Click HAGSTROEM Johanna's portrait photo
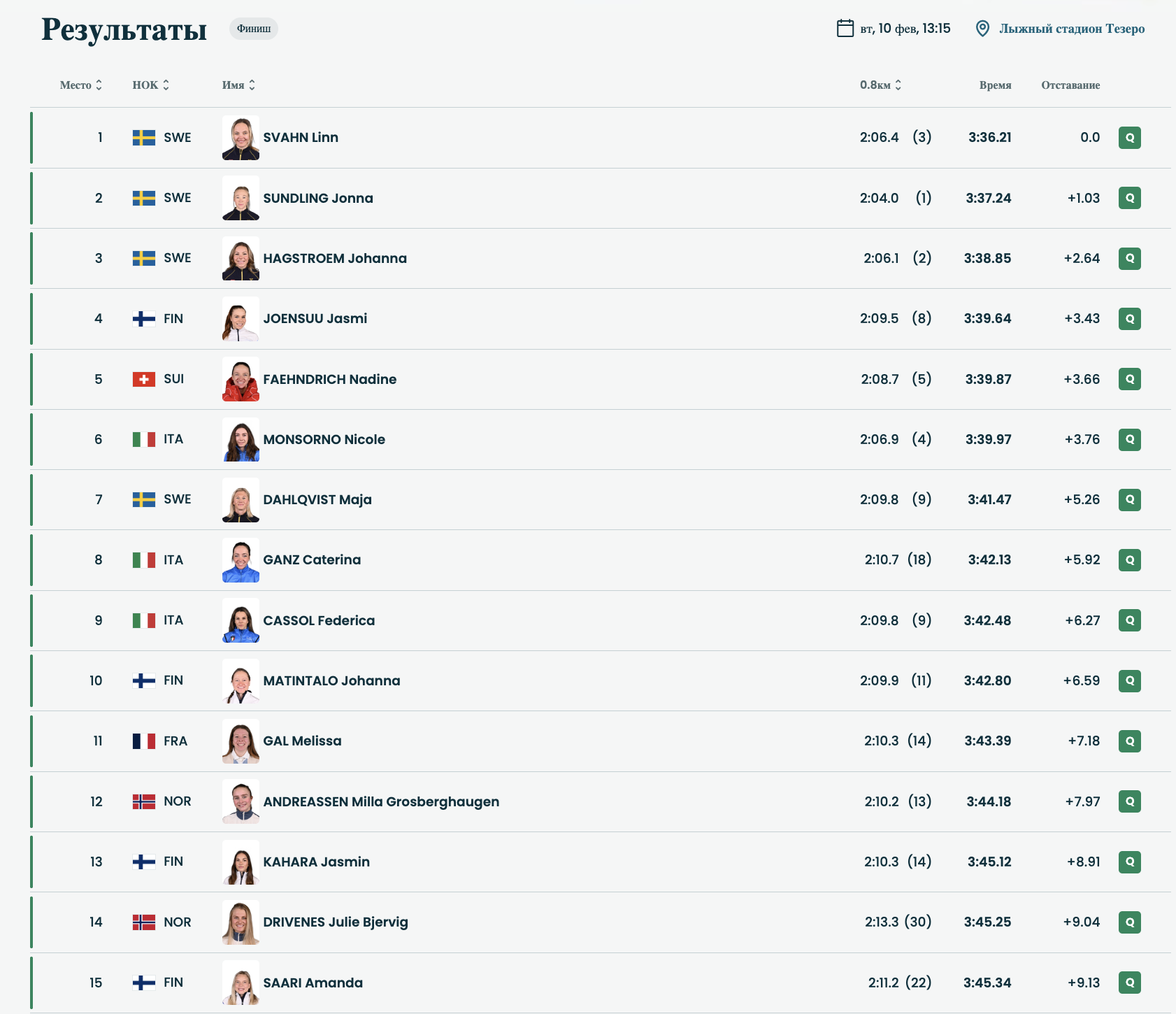Viewport: 1176px width, 1014px height. click(241, 259)
